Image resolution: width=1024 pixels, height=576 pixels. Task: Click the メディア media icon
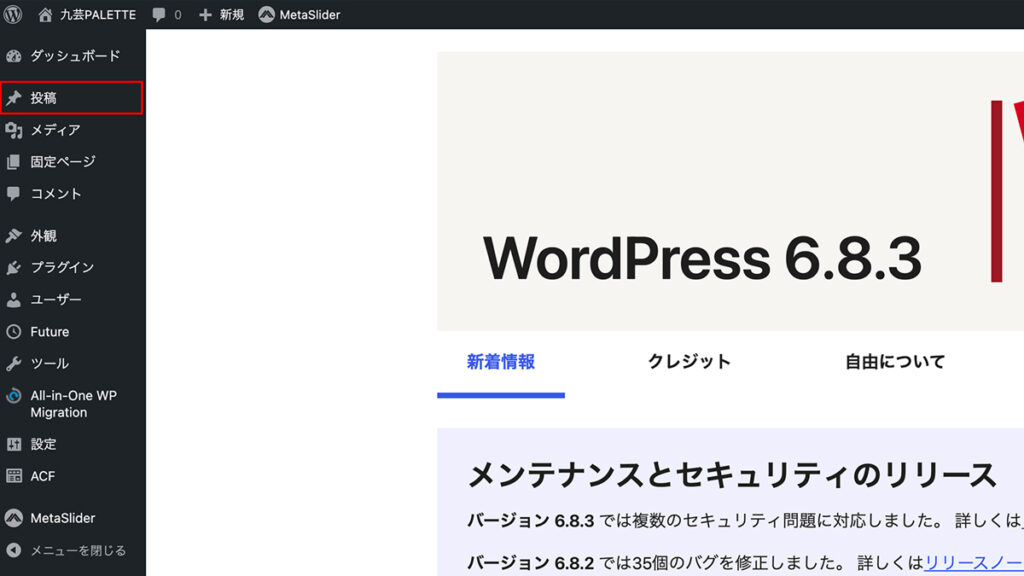tap(14, 130)
